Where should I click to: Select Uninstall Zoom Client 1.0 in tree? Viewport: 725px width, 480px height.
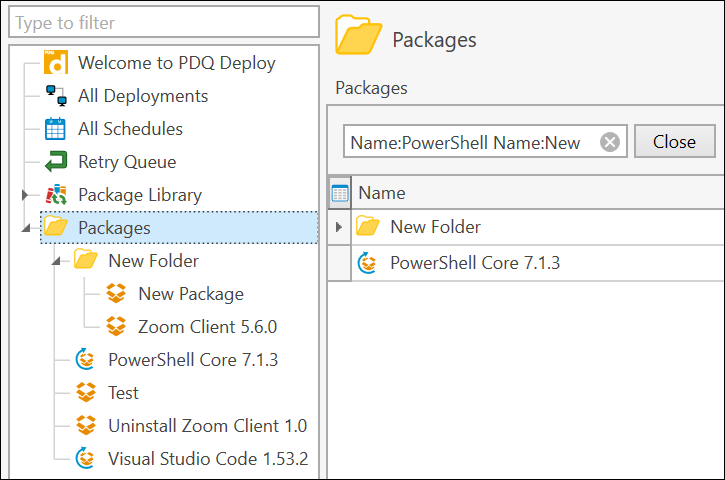tap(207, 426)
